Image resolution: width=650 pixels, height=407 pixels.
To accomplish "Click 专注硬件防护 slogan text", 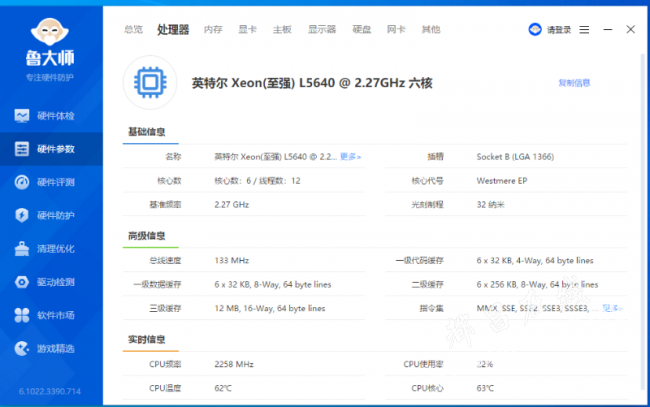I will pyautogui.click(x=50, y=78).
